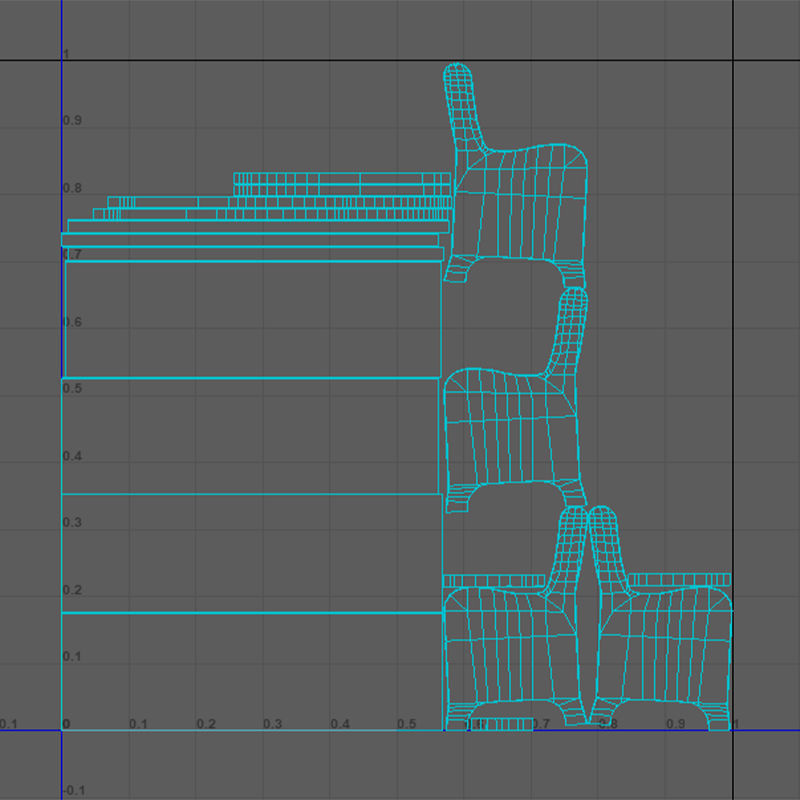This screenshot has width=800, height=800.
Task: Click the '0.8' label on vertical axis
Action: [x=72, y=188]
